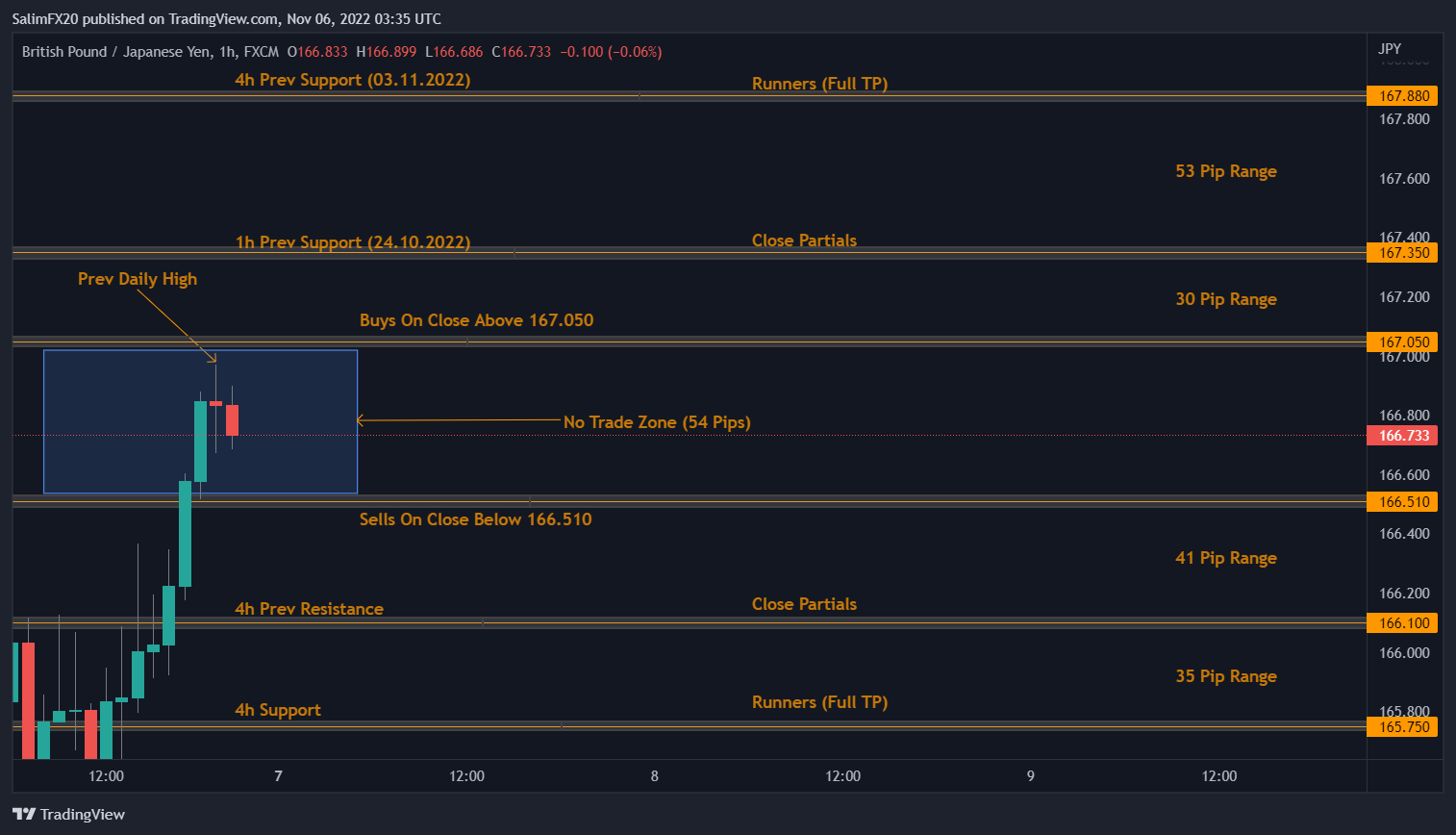
Task: Click the arrowhead pointing at the blue zone
Action: 361,420
